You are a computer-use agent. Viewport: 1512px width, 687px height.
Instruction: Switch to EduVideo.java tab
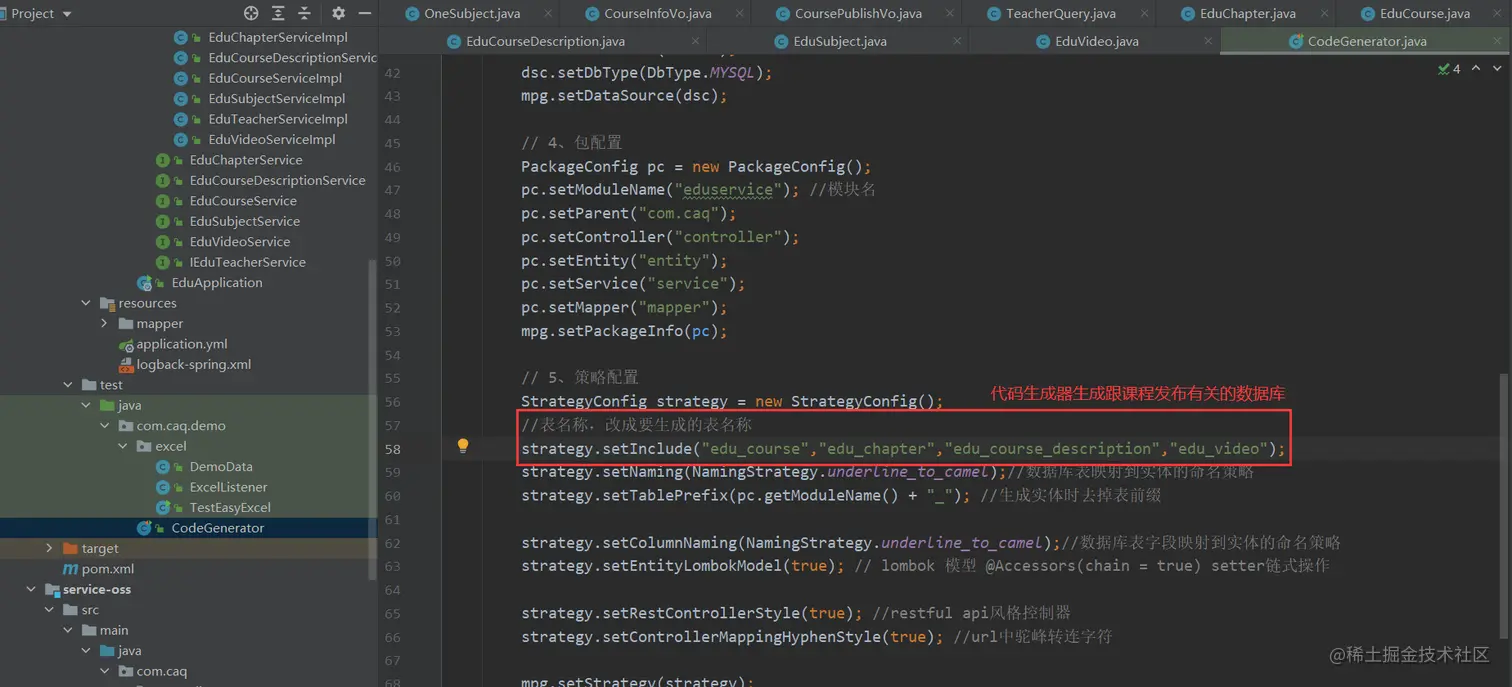(1096, 41)
